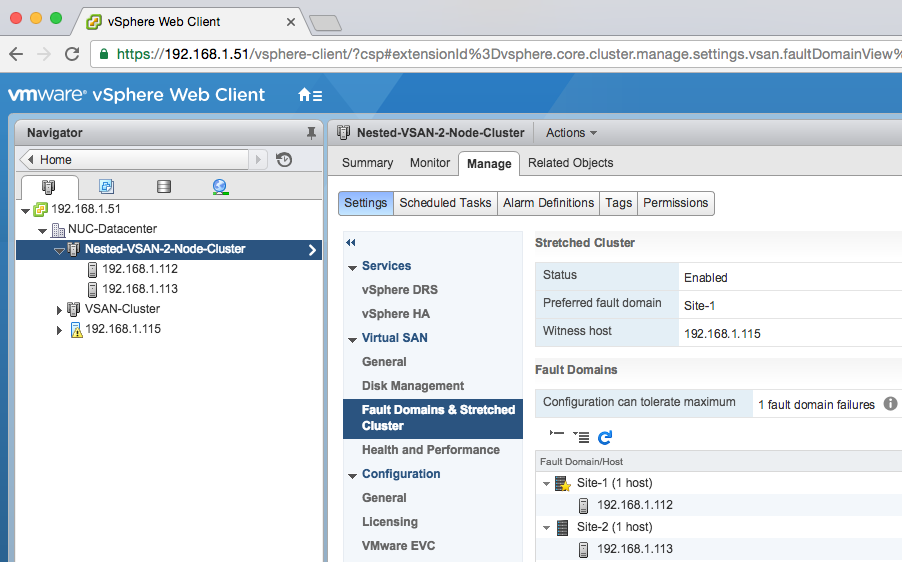Expand the VSAN-Cluster tree node
902x562 pixels.
click(x=59, y=310)
